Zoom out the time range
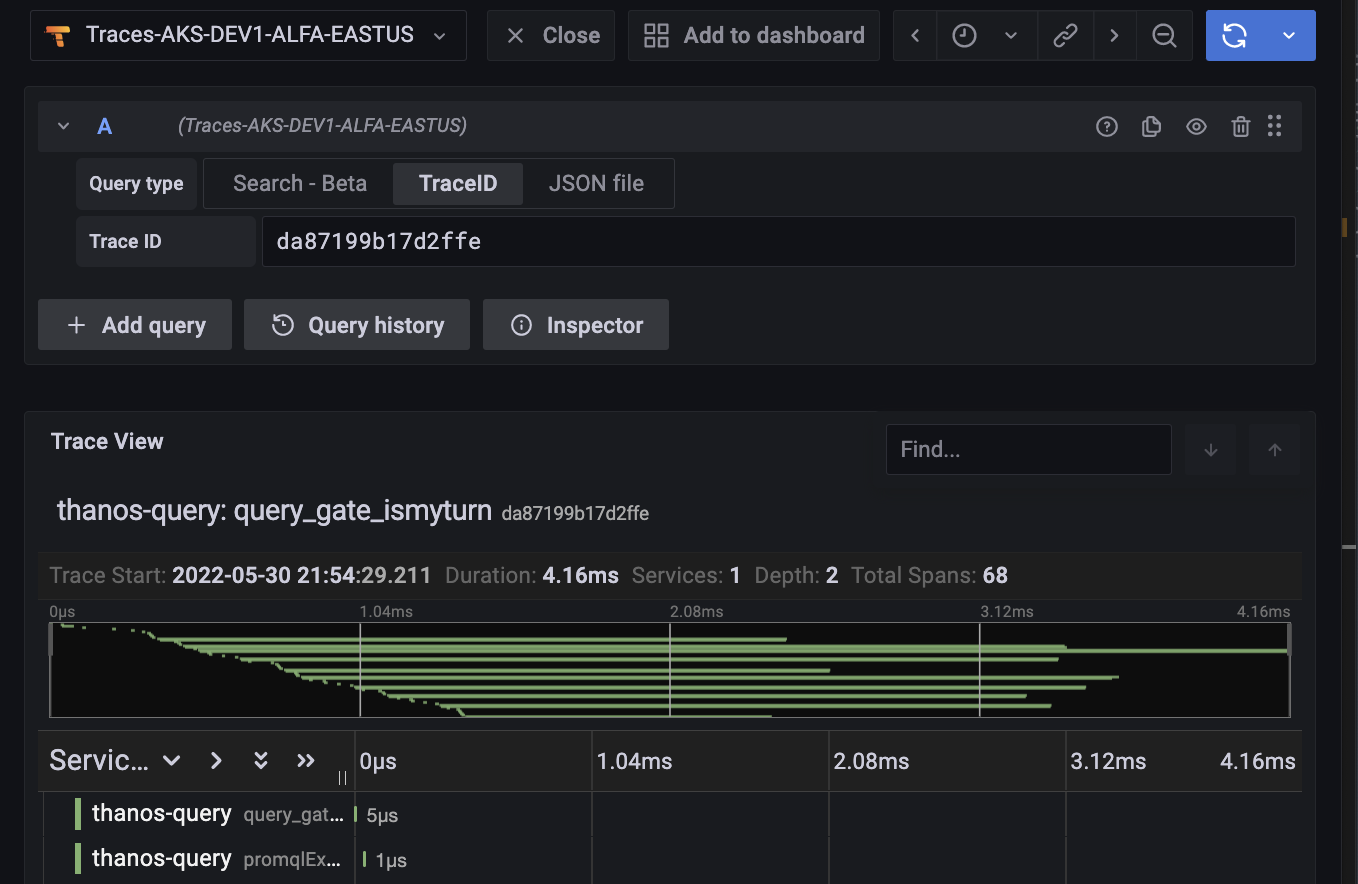The height and width of the screenshot is (884, 1358). (1164, 35)
